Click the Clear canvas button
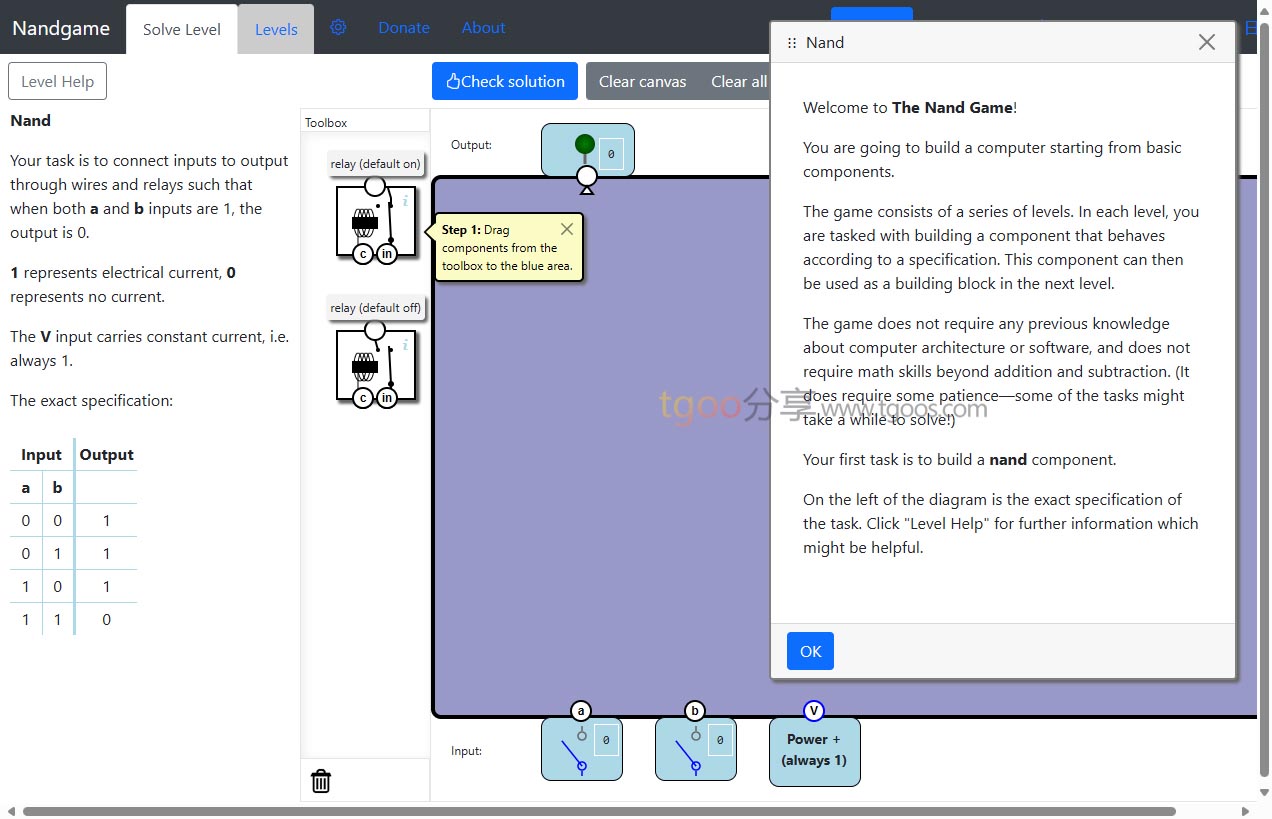Image resolution: width=1272 pixels, height=819 pixels. pyautogui.click(x=642, y=82)
